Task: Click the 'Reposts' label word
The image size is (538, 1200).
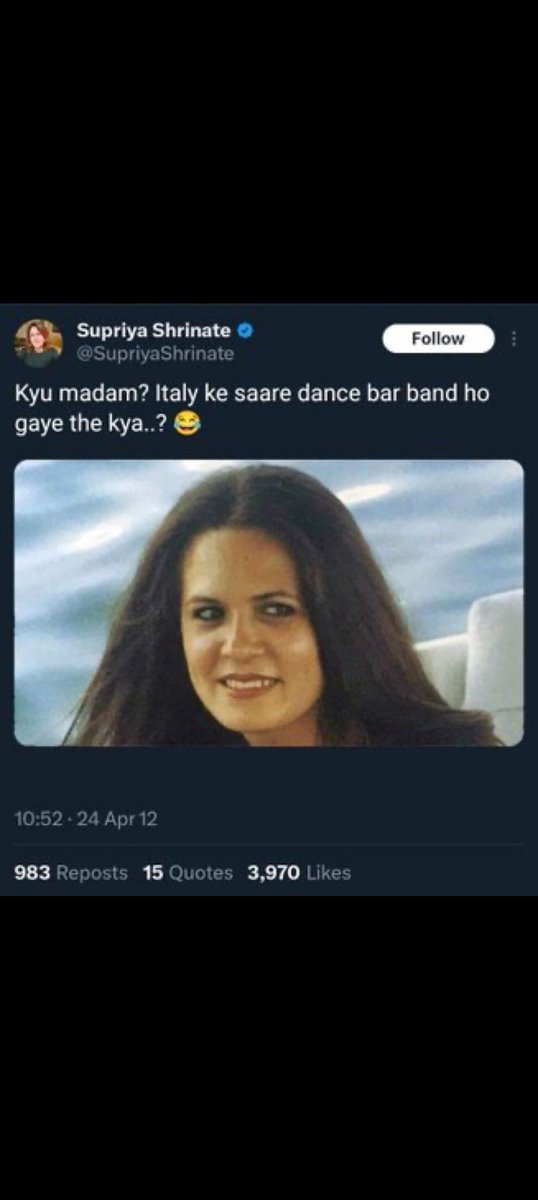Action: (92, 873)
